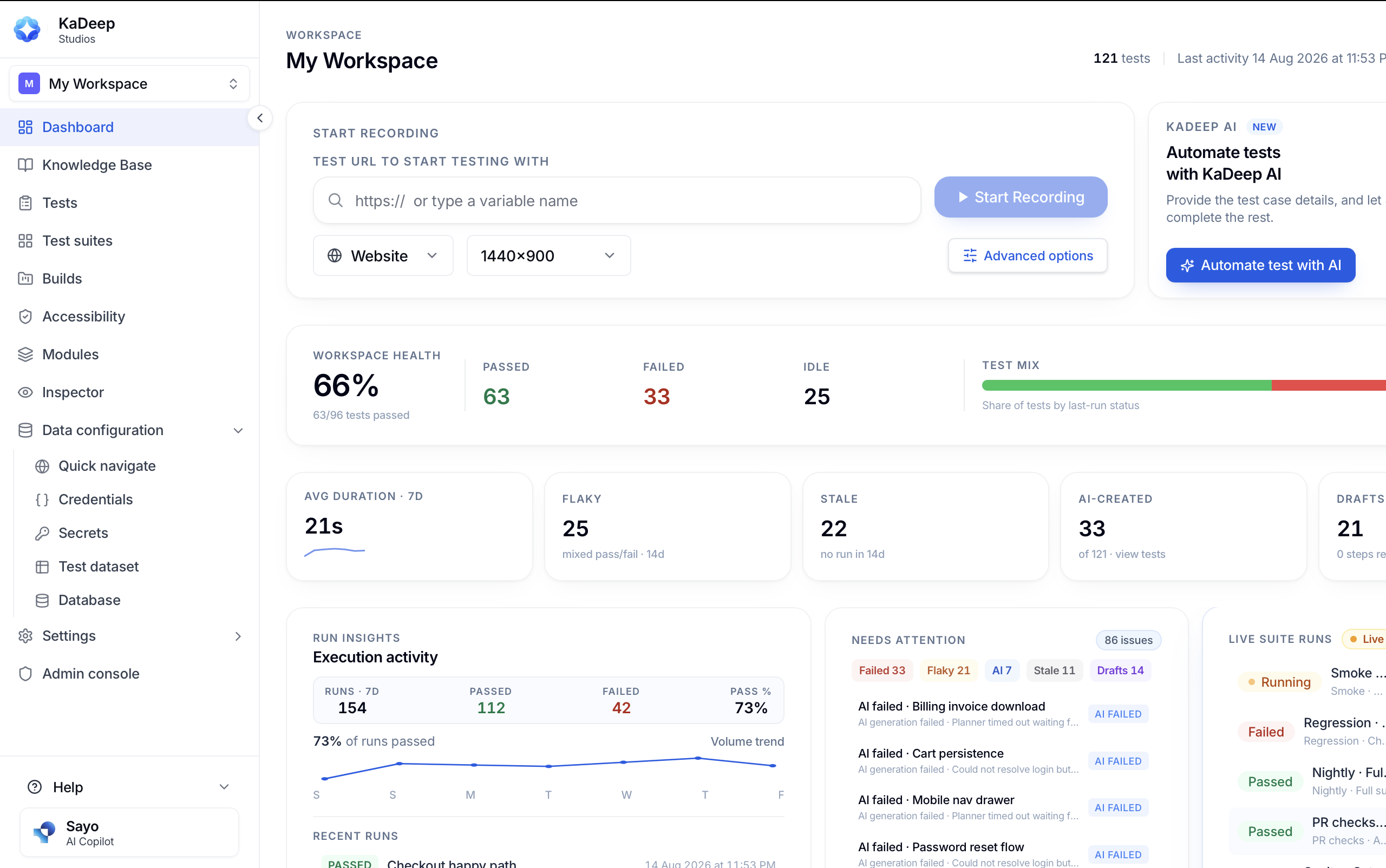Click the Accessibility shield icon
This screenshot has height=868, width=1386.
click(x=25, y=317)
